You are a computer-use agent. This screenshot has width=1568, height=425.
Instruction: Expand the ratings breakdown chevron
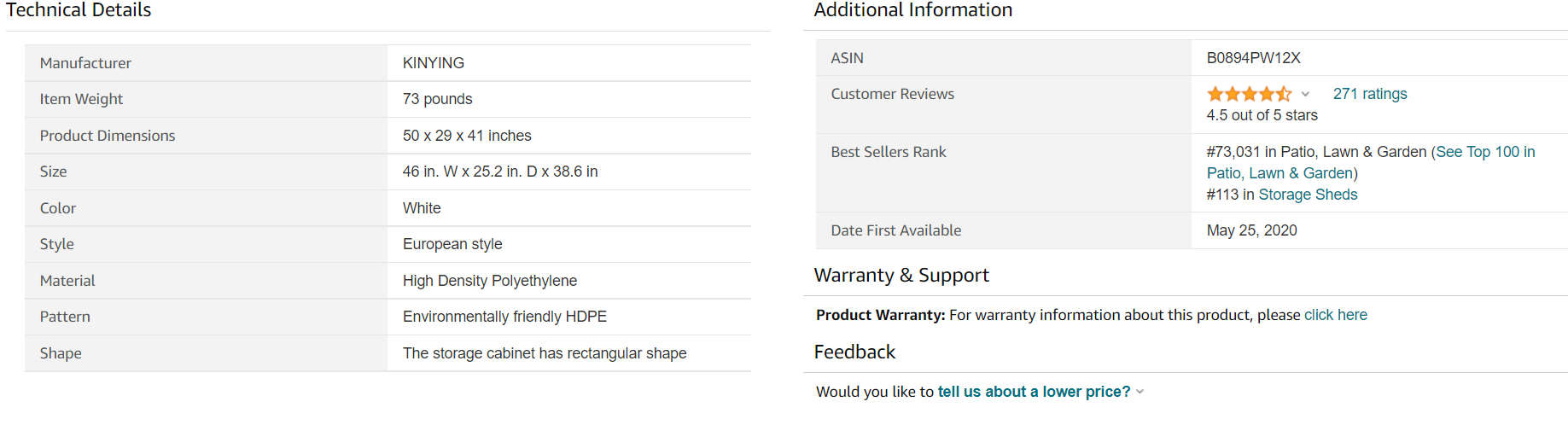point(1305,94)
